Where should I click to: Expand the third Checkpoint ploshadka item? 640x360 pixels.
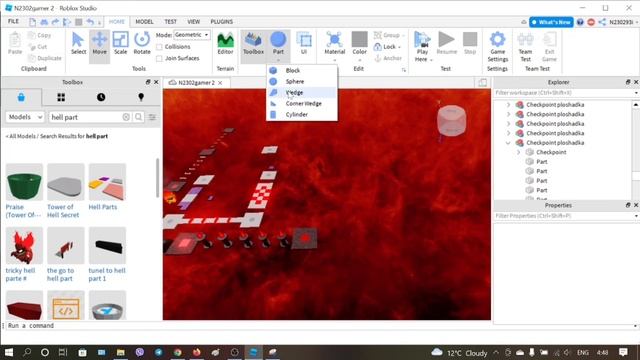[x=508, y=124]
